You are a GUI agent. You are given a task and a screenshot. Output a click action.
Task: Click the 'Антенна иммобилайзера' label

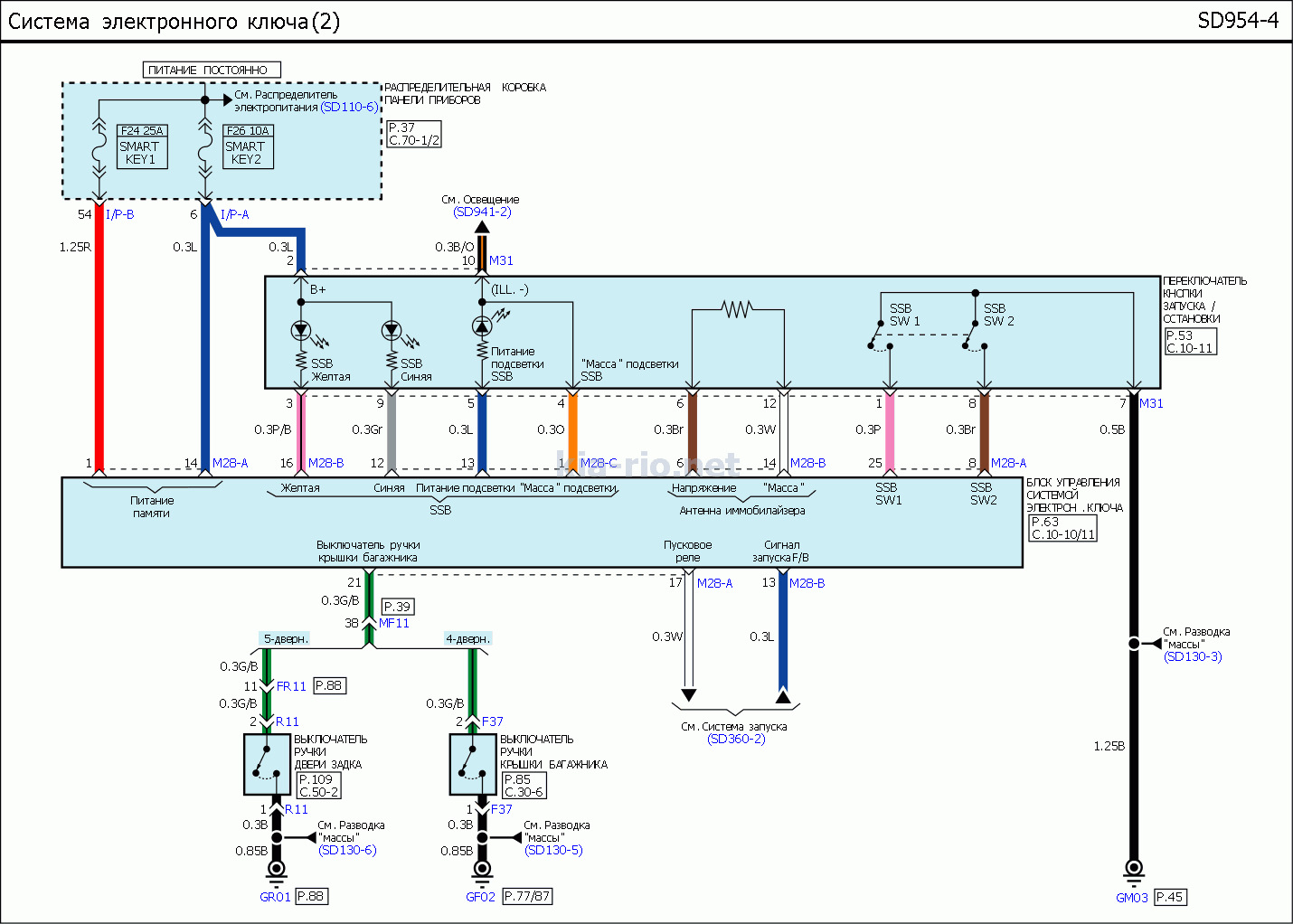click(x=741, y=510)
